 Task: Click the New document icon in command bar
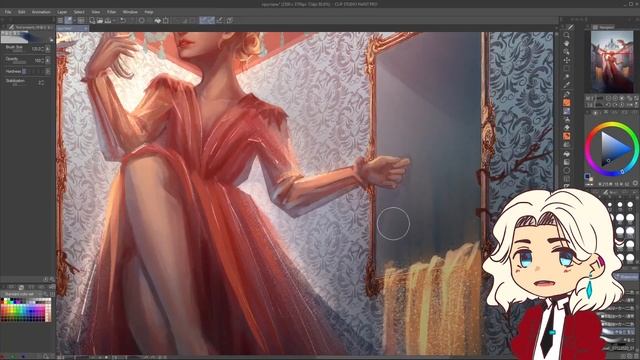tap(92, 20)
